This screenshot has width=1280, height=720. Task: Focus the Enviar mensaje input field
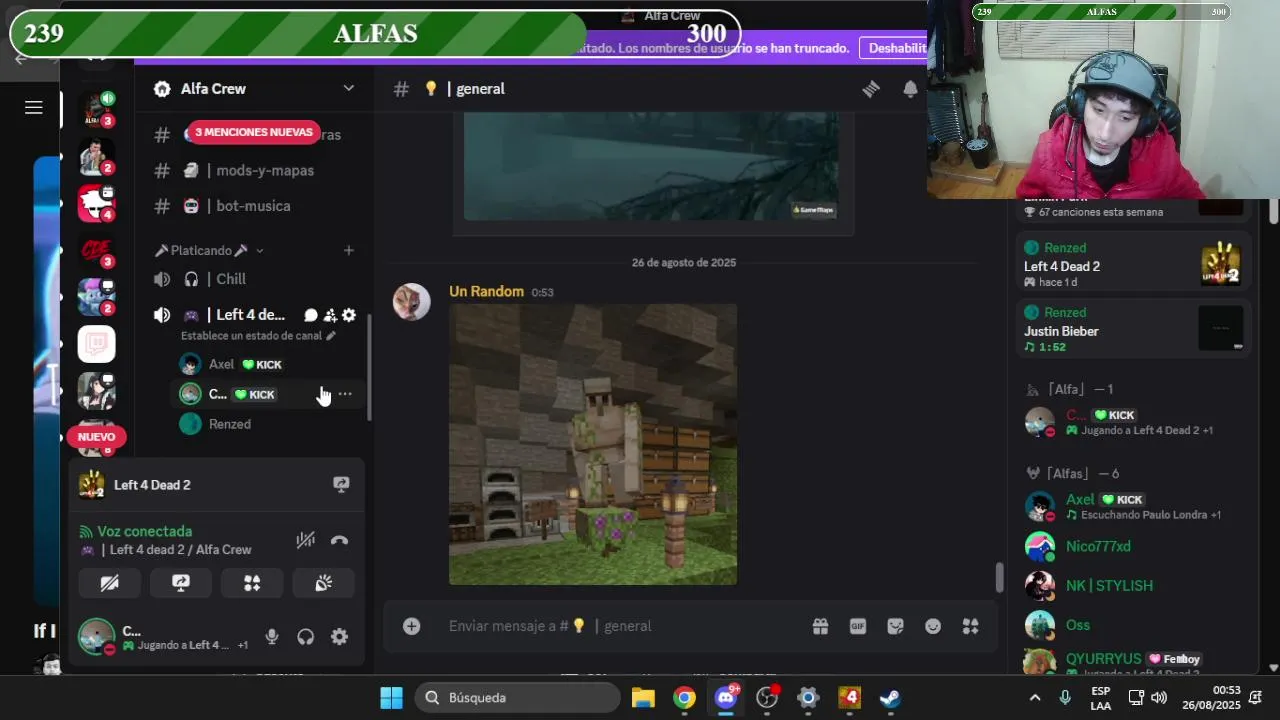pyautogui.click(x=625, y=626)
